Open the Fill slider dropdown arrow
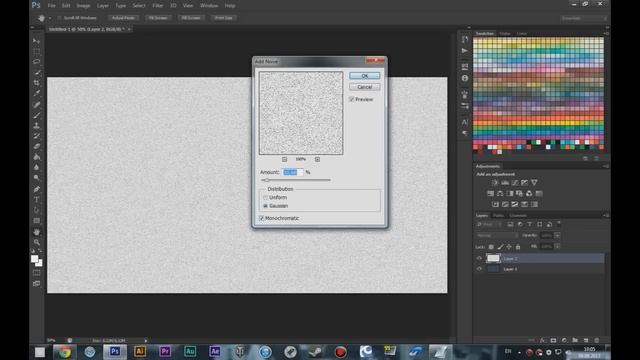The image size is (640, 360). 557,247
